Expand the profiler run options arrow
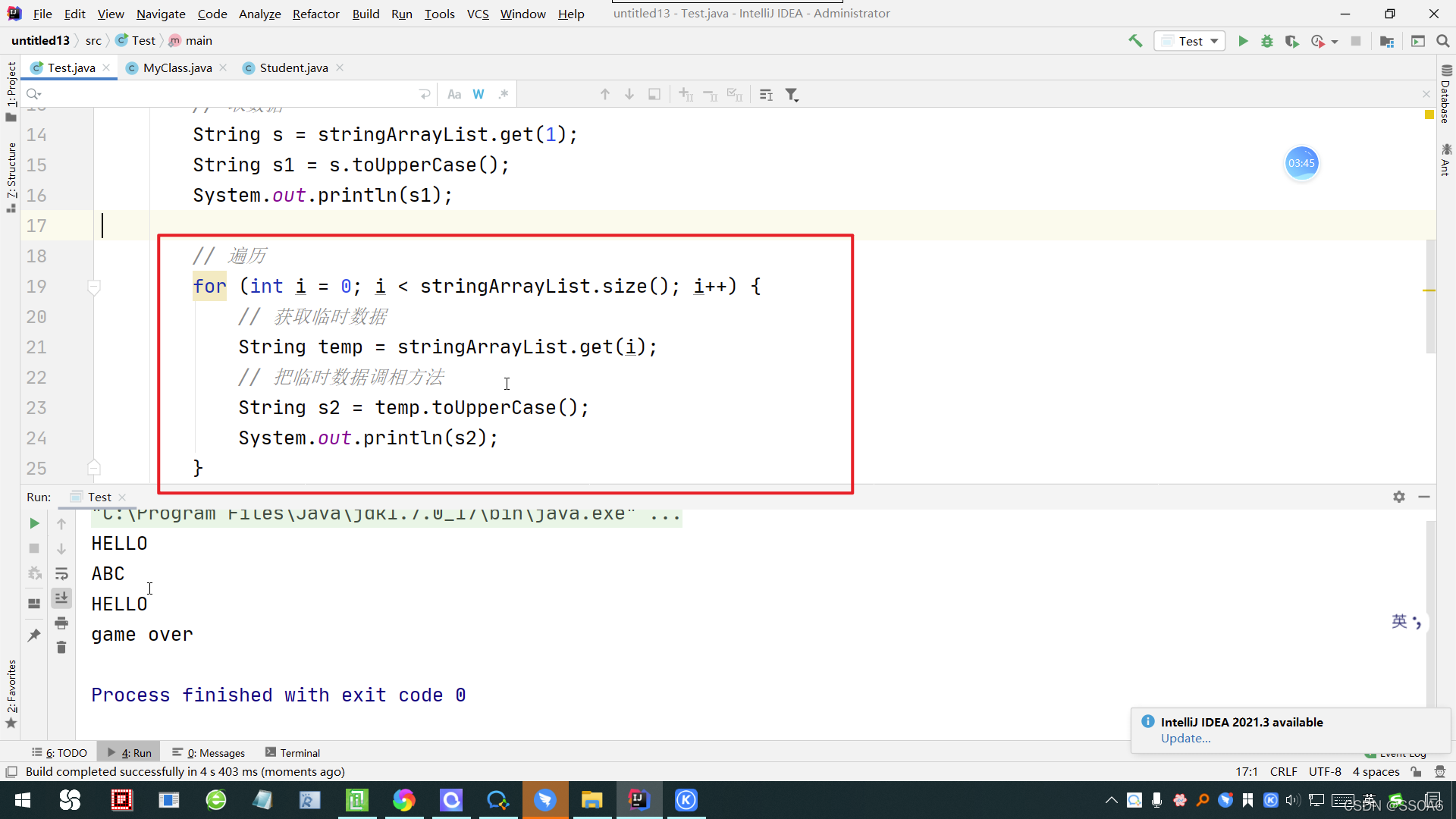1456x819 pixels. pyautogui.click(x=1335, y=42)
